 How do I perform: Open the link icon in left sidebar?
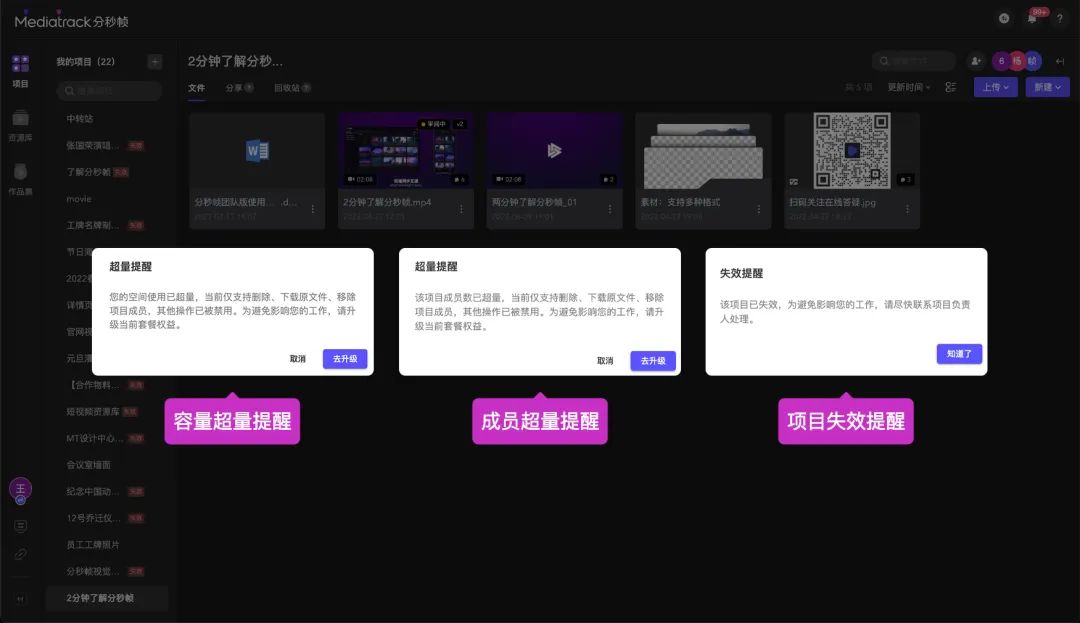[20, 554]
